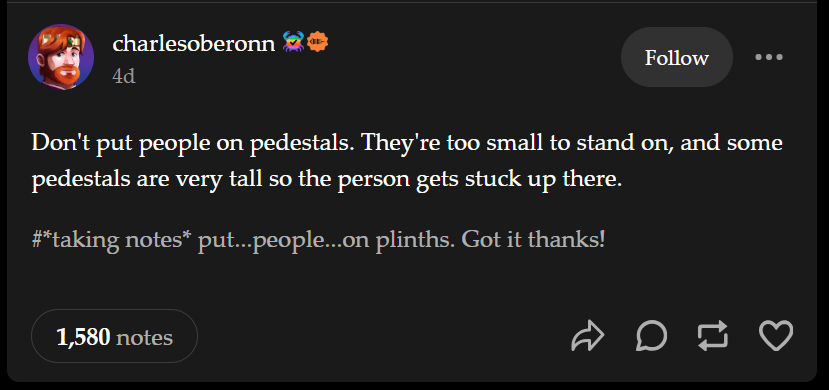829x390 pixels.
Task: Open the 1,580 notes button
Action: click(x=114, y=336)
